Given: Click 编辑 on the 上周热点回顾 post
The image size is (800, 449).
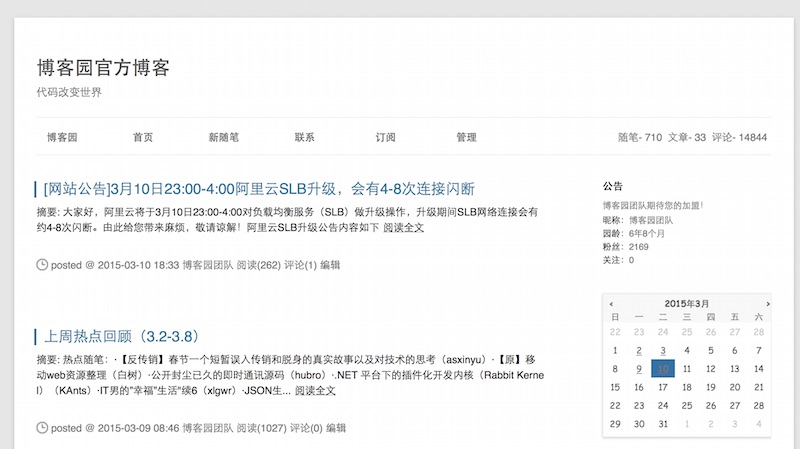Looking at the screenshot, I should pyautogui.click(x=335, y=428).
